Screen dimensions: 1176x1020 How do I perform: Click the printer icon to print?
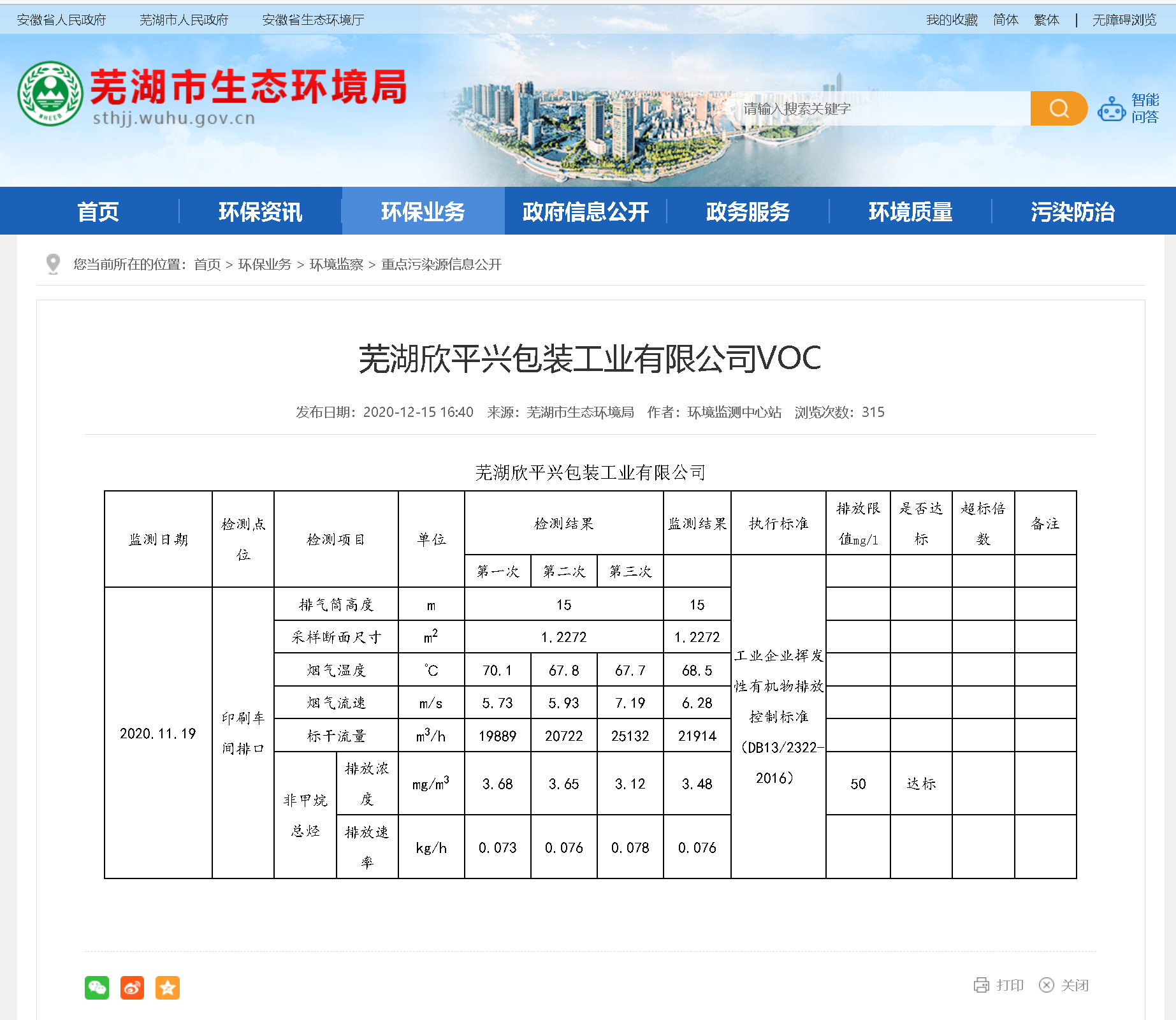[x=981, y=985]
